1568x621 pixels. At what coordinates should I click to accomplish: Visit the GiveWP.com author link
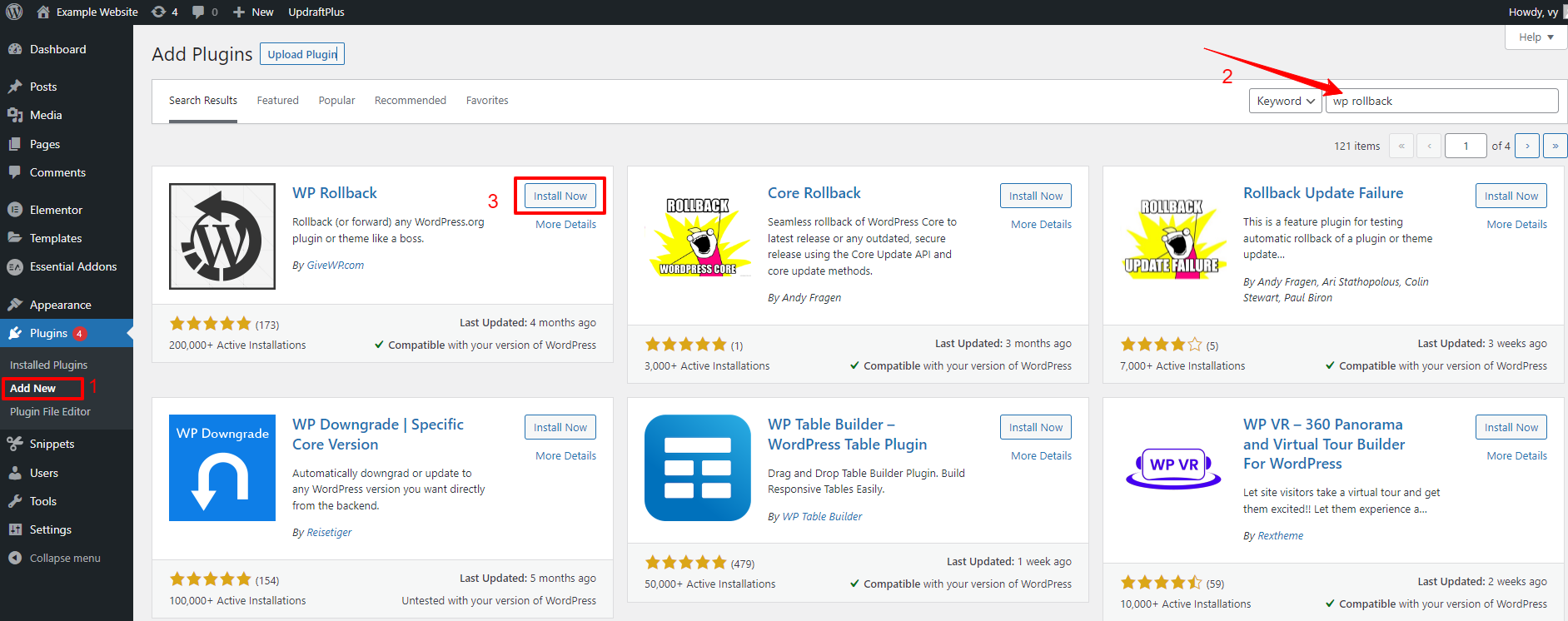tap(336, 266)
